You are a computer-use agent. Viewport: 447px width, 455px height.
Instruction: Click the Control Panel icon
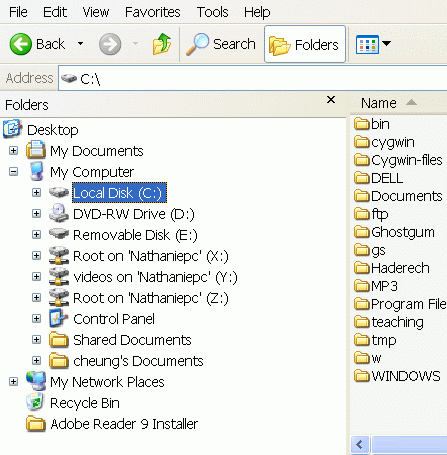[x=58, y=318]
